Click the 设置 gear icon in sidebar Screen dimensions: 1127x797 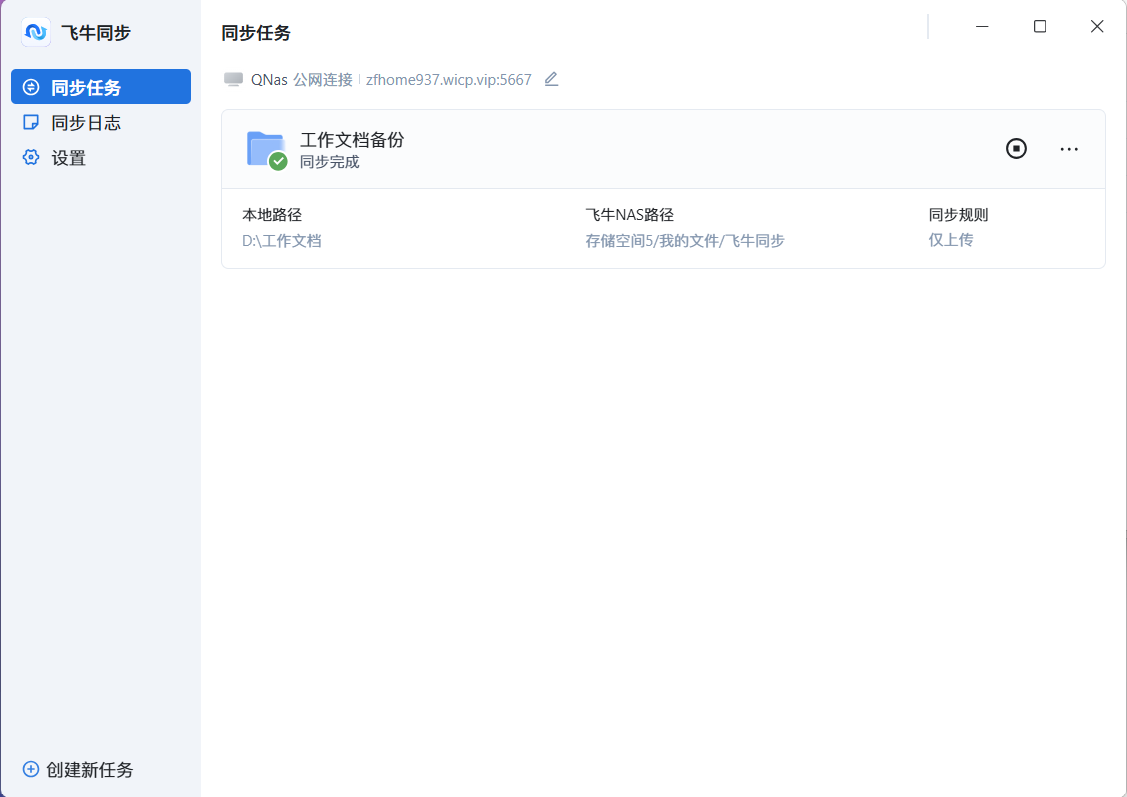click(x=30, y=157)
